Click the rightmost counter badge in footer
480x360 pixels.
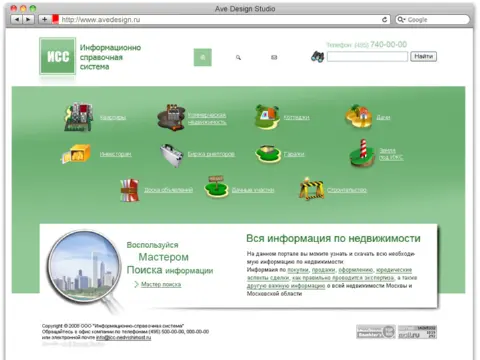coord(417,332)
